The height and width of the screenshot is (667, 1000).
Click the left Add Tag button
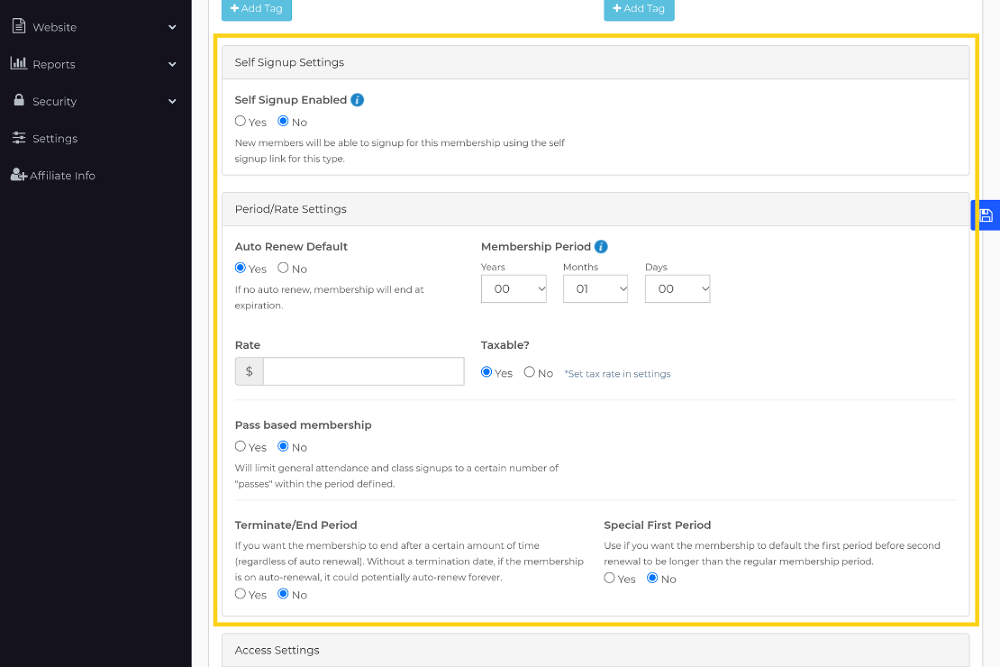[x=256, y=9]
